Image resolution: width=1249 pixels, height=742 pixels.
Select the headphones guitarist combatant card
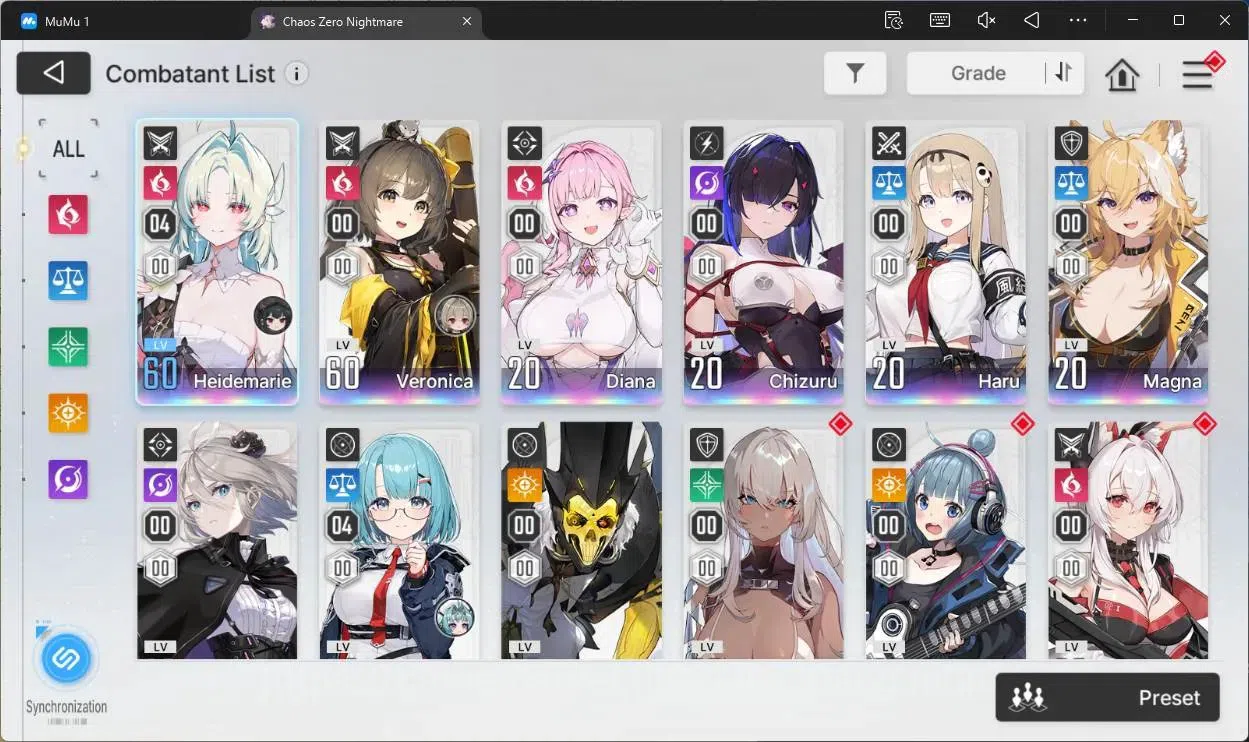945,540
